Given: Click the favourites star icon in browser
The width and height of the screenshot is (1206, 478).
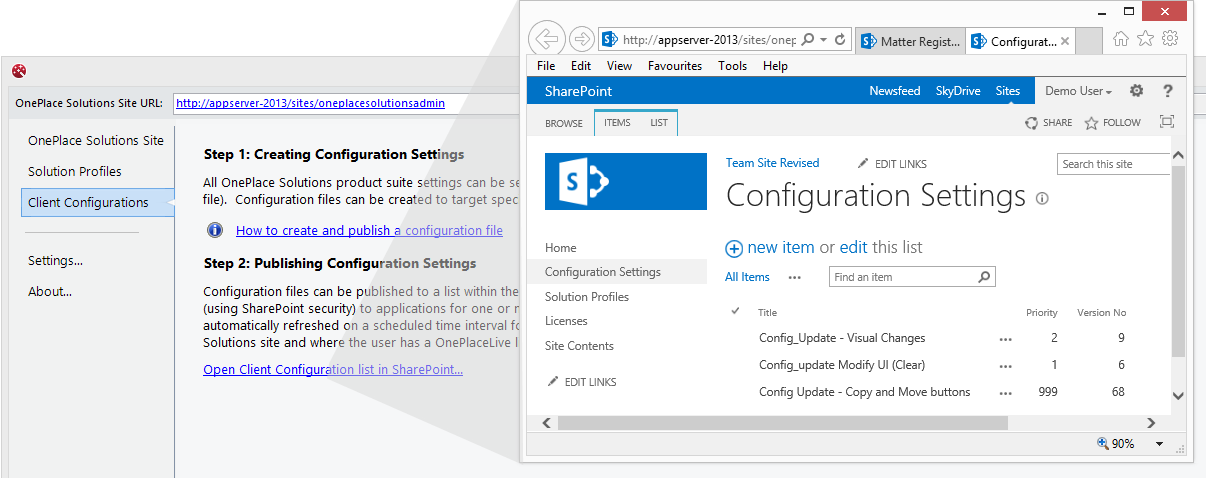Looking at the screenshot, I should [x=1145, y=39].
